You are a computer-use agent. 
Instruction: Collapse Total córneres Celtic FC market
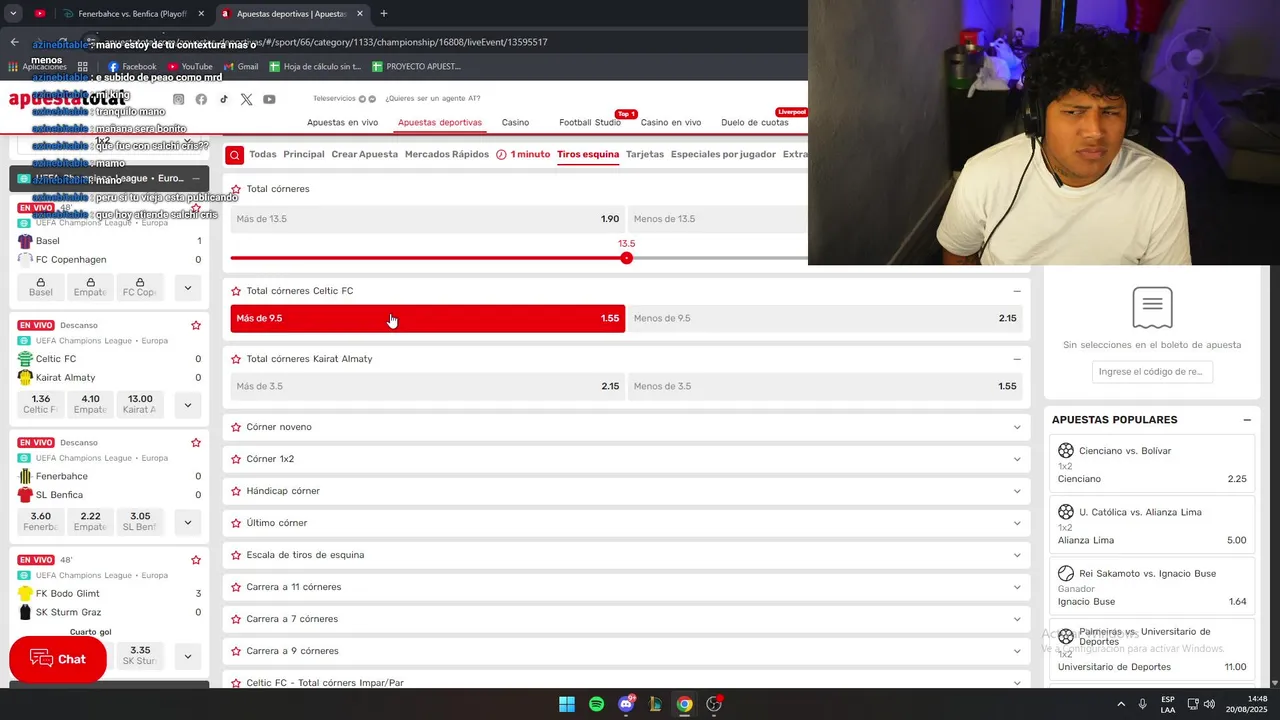[1017, 291]
